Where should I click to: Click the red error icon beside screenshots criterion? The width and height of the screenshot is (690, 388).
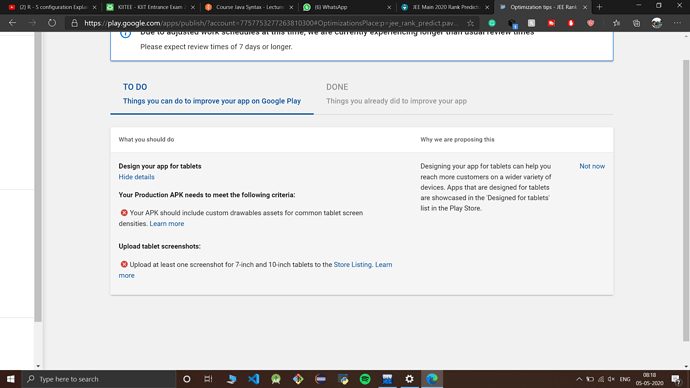pyautogui.click(x=124, y=264)
